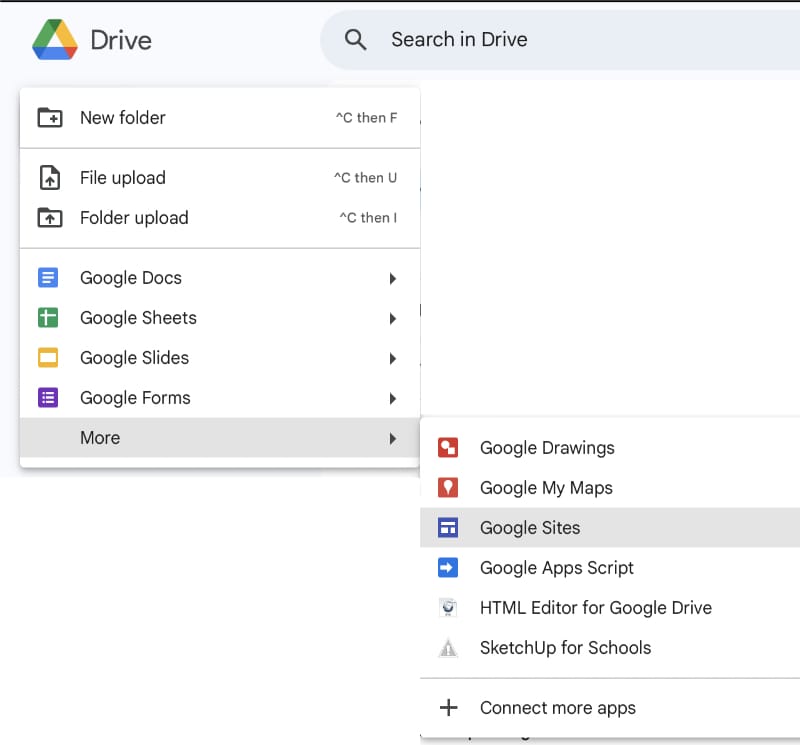This screenshot has width=800, height=745.
Task: Open HTML Editor for Google Drive
Action: click(595, 608)
